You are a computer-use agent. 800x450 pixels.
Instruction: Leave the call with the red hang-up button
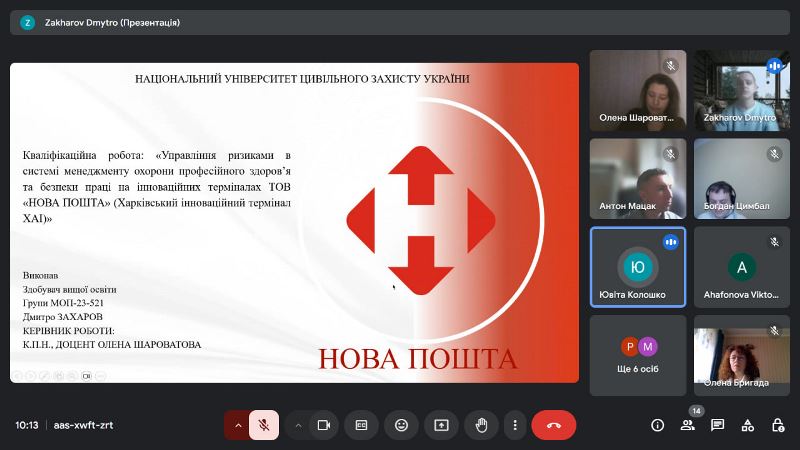pyautogui.click(x=554, y=425)
